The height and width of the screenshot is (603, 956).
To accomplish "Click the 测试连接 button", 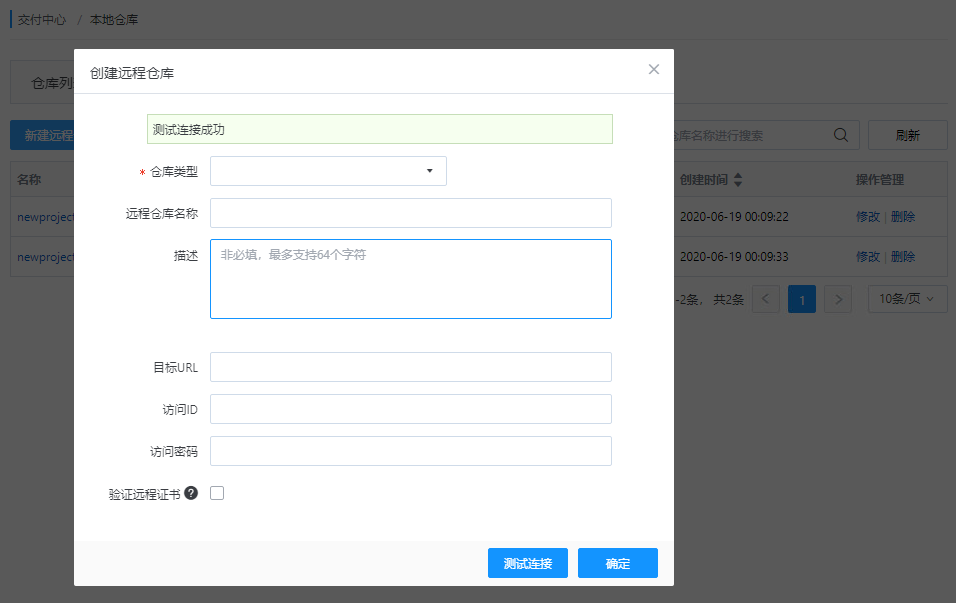I will pyautogui.click(x=528, y=563).
